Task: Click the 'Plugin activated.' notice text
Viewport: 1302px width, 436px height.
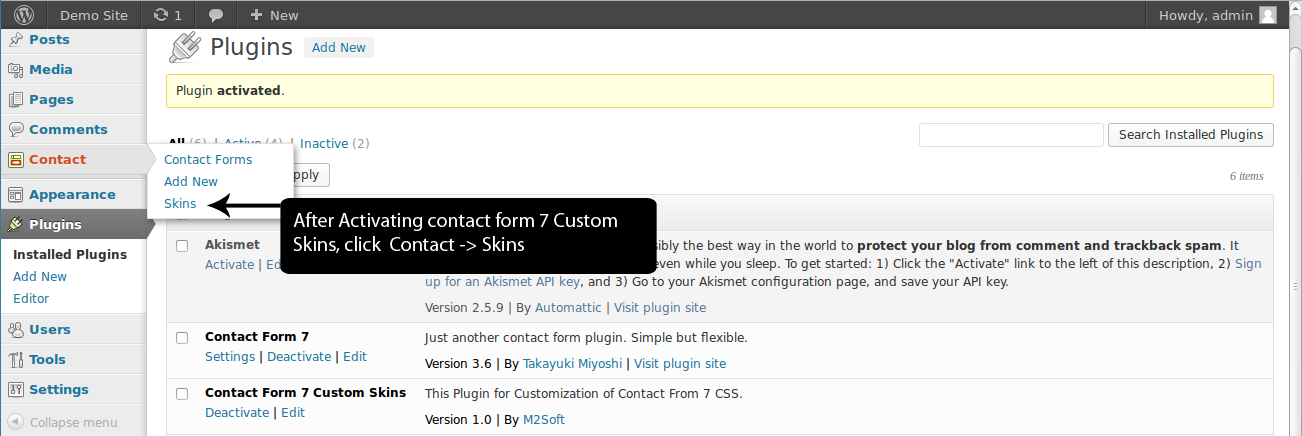Action: pos(230,91)
